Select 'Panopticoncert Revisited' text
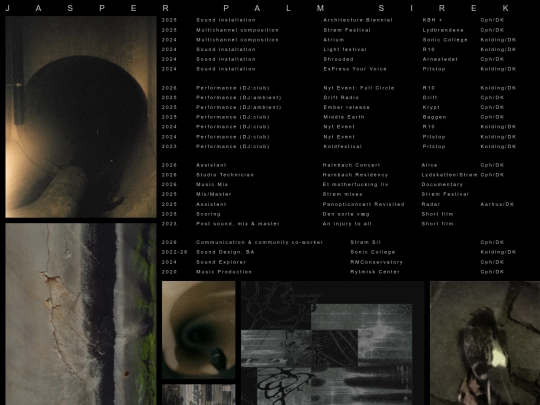This screenshot has width=540, height=405. coord(363,204)
